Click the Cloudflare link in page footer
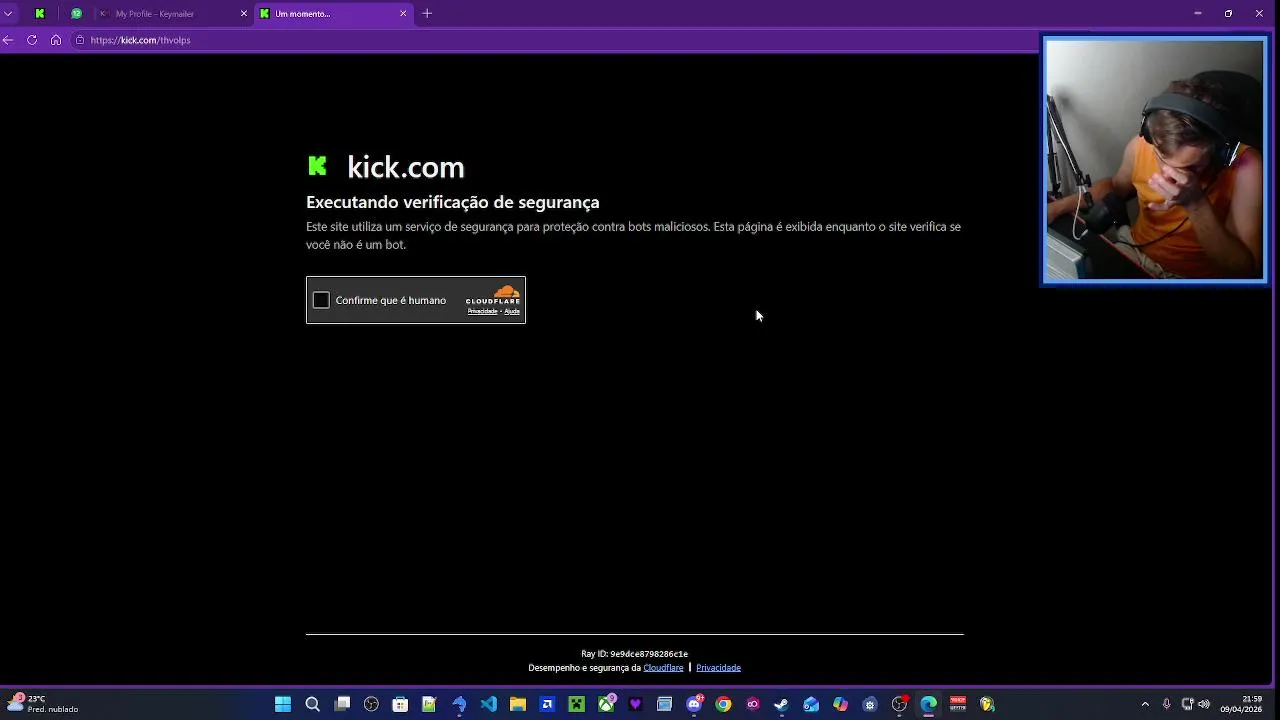The image size is (1280, 720). [x=663, y=668]
